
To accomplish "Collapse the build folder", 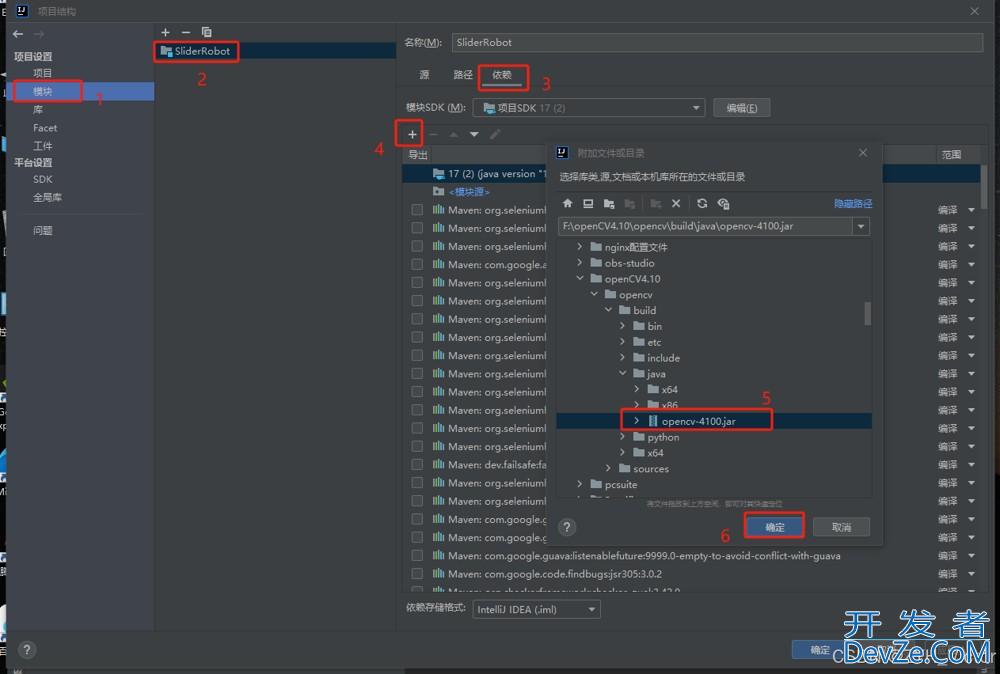I will (x=608, y=310).
